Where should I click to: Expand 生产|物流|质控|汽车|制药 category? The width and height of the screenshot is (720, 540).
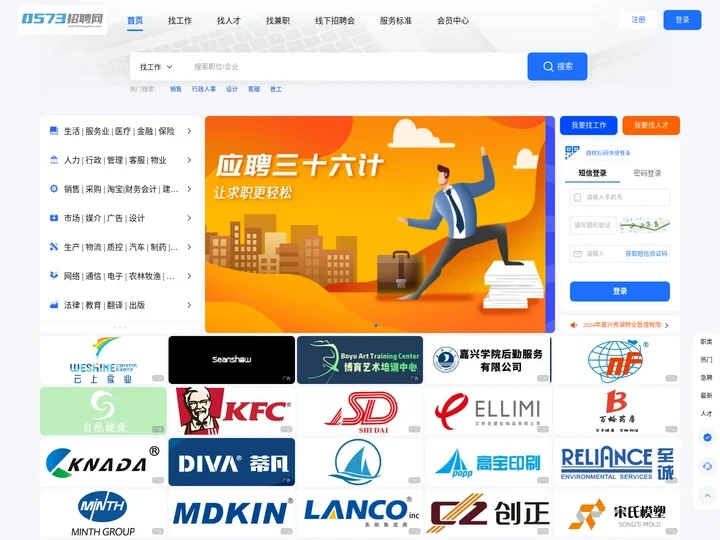[120, 247]
